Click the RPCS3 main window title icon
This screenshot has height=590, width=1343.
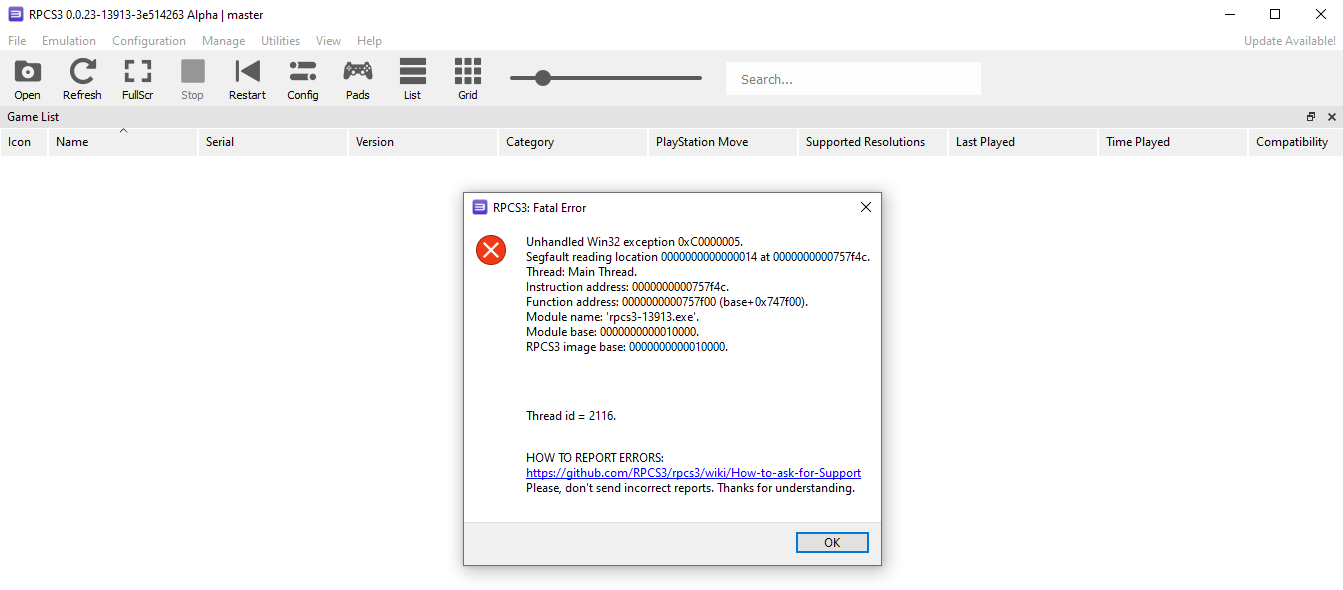pyautogui.click(x=15, y=15)
